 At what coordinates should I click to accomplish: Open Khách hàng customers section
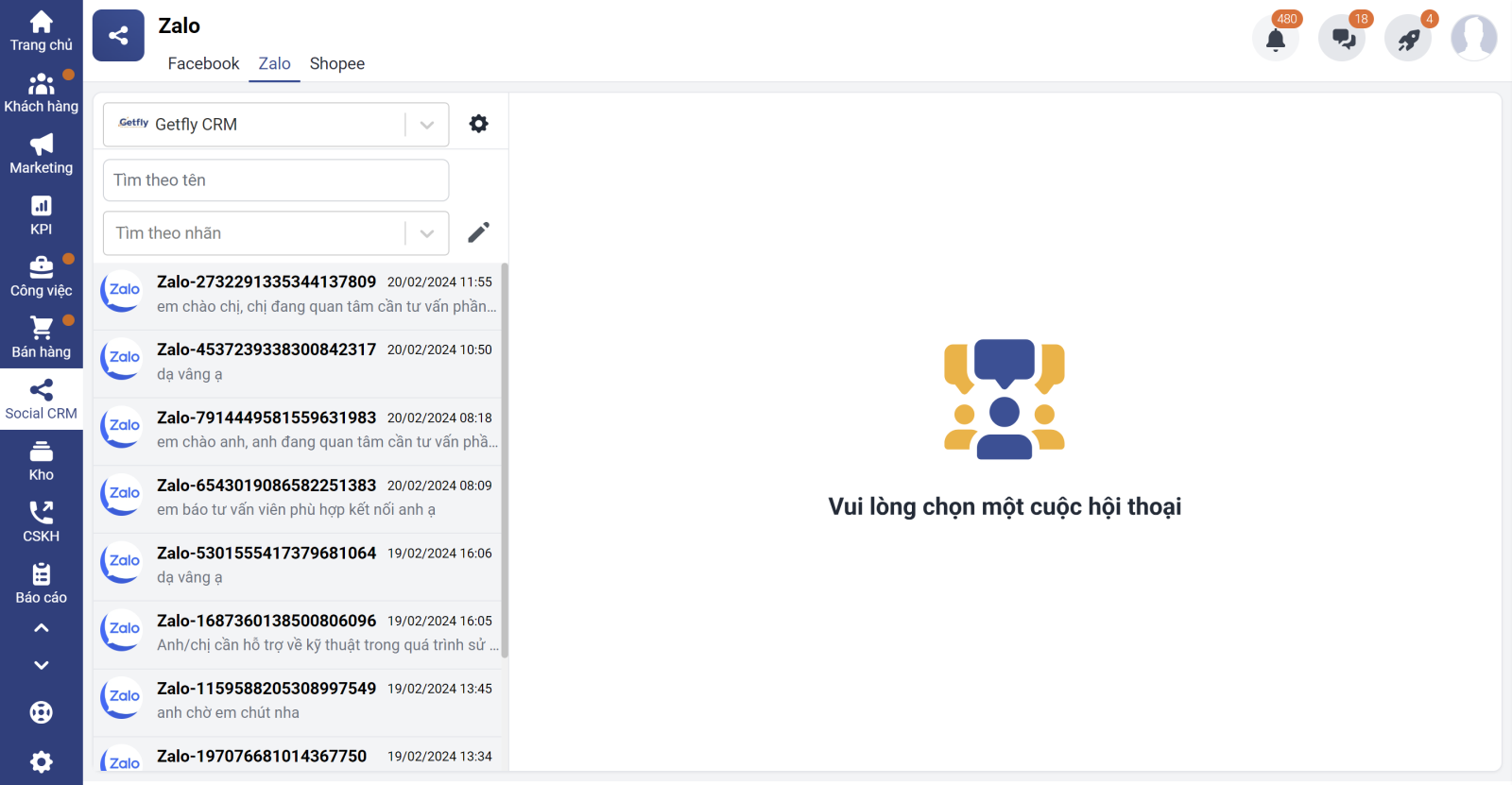pos(41,93)
